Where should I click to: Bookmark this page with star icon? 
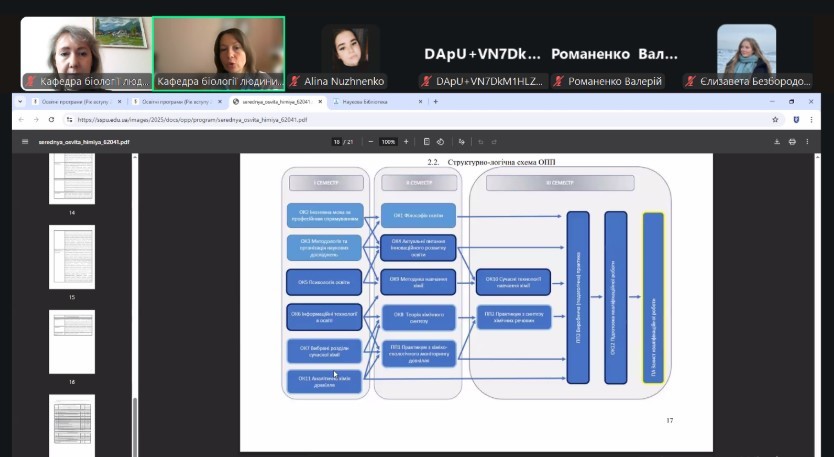pyautogui.click(x=775, y=119)
